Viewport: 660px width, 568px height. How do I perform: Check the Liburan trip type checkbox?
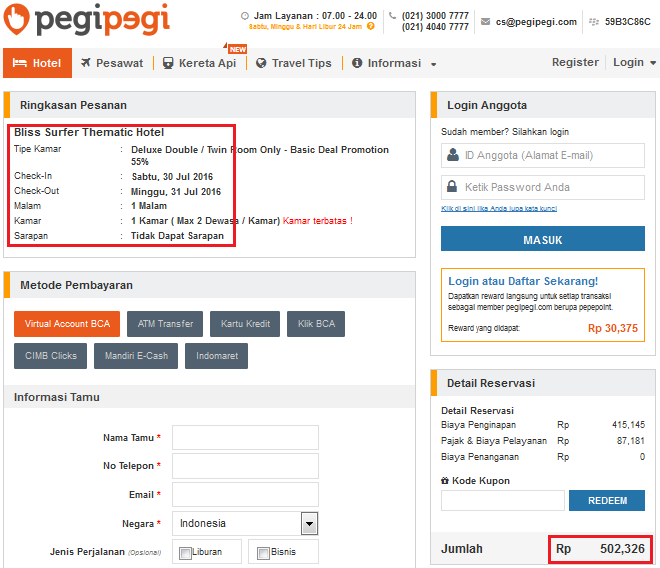[x=185, y=553]
